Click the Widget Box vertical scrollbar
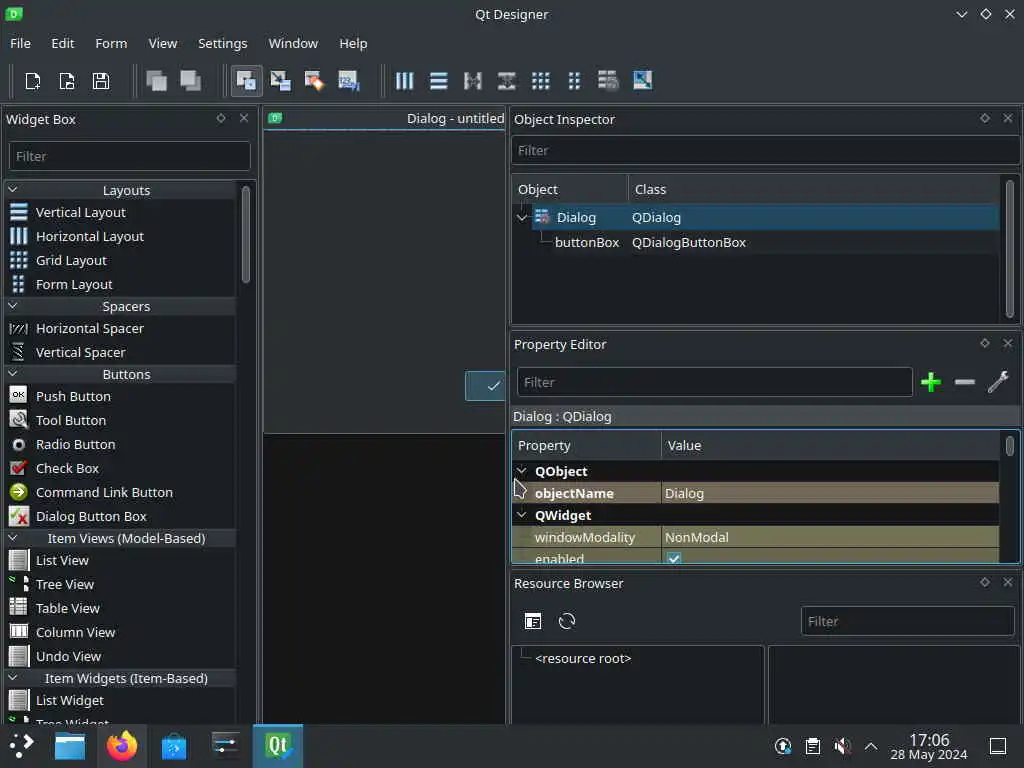Image resolution: width=1024 pixels, height=768 pixels. (246, 235)
